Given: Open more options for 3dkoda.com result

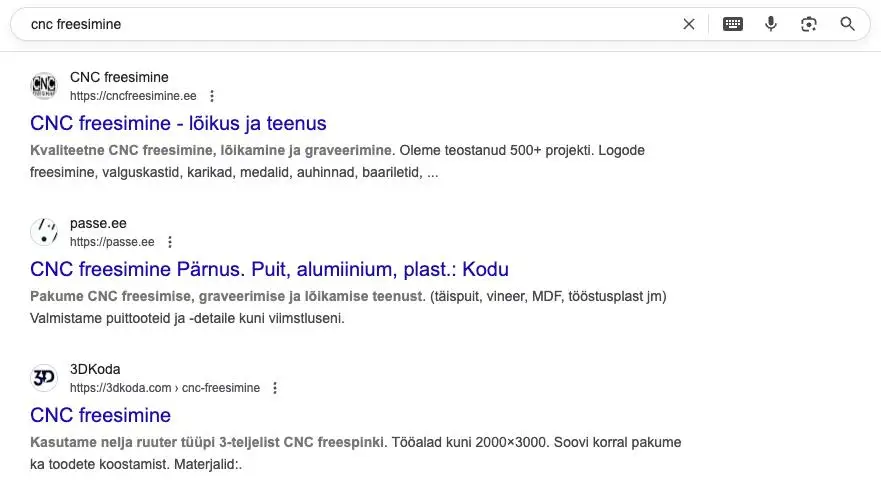Looking at the screenshot, I should tap(275, 388).
